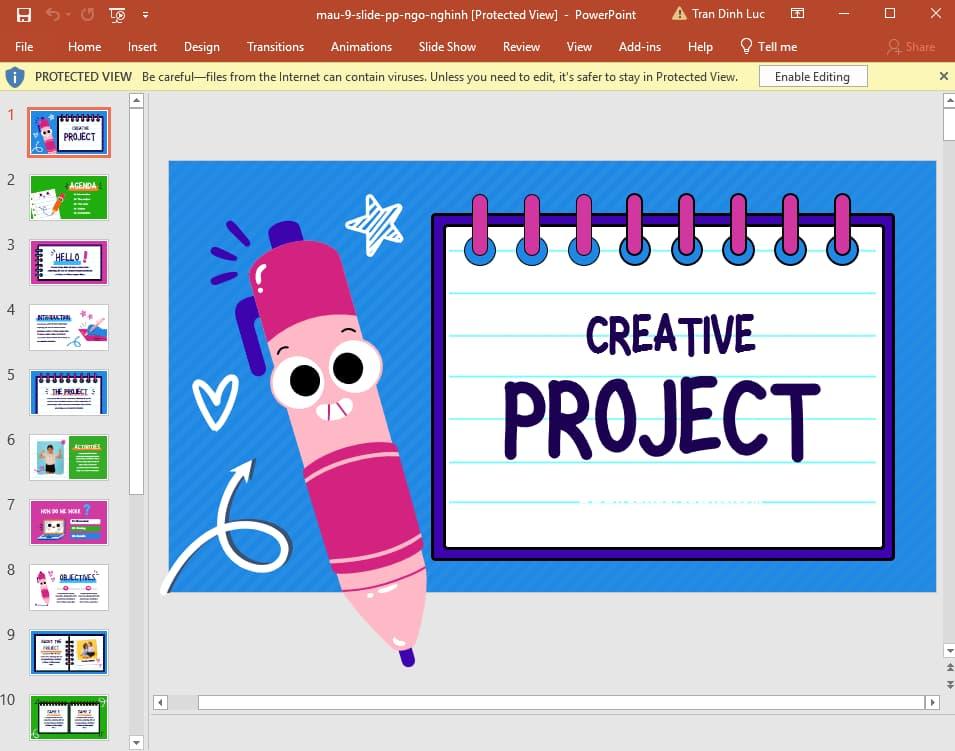955x751 pixels.
Task: Open the File menu
Action: click(23, 46)
